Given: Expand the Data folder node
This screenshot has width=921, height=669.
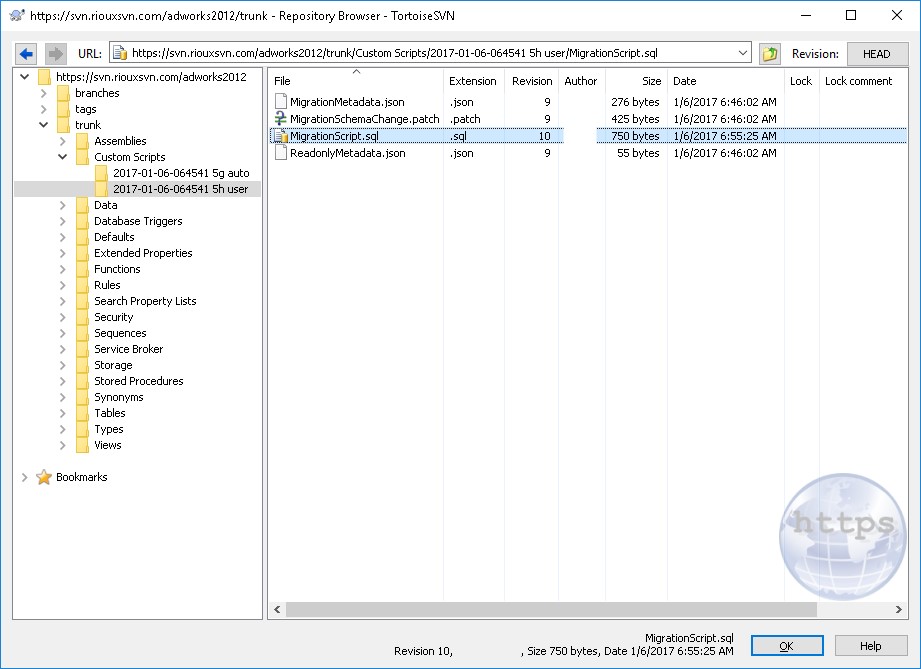Looking at the screenshot, I should point(62,205).
